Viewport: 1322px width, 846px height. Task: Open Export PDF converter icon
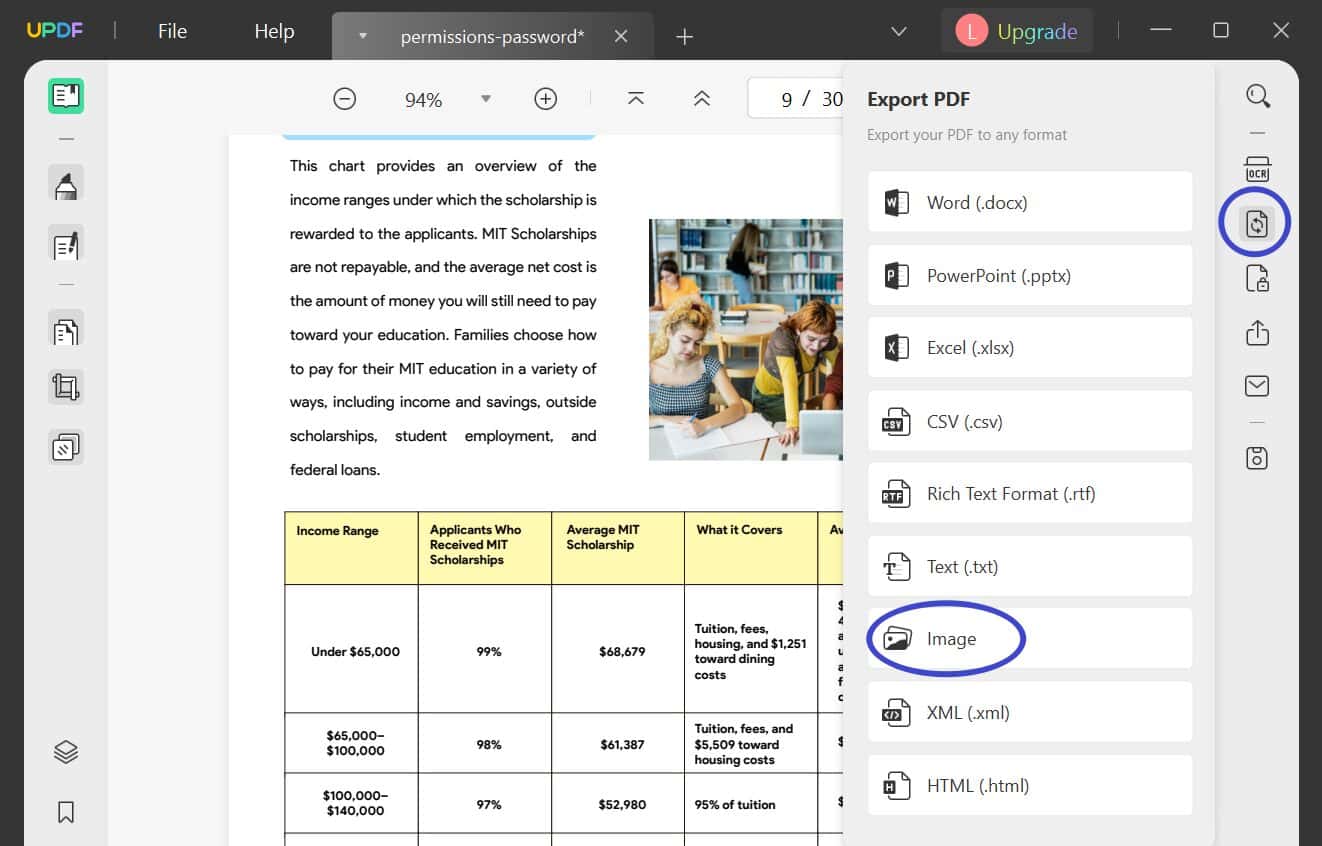pyautogui.click(x=1257, y=223)
